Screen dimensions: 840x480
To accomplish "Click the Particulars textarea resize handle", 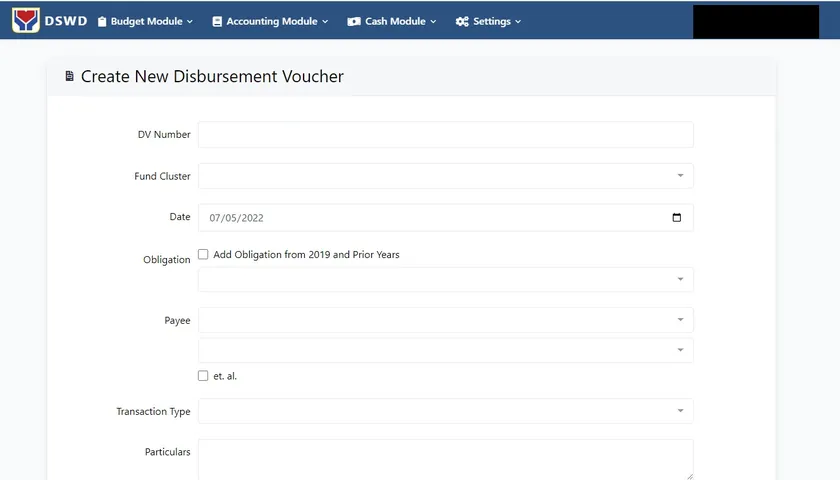I will pos(689,476).
